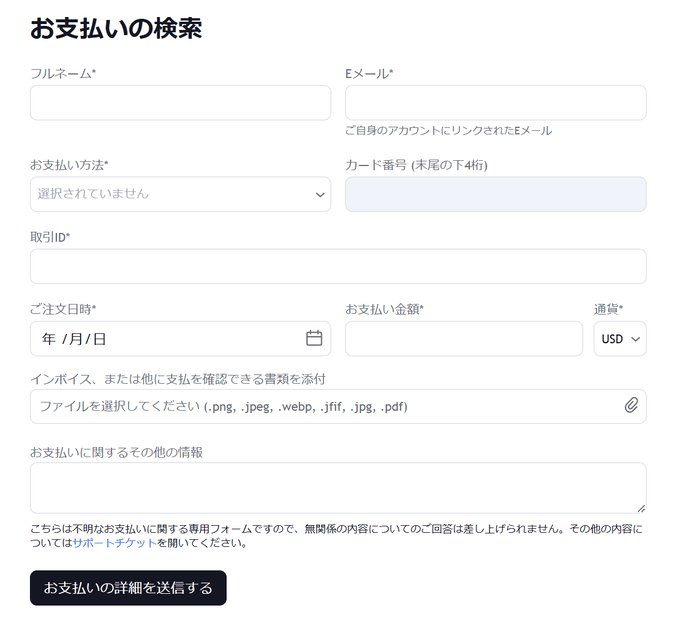Click the ご自身のアカウントにリンクされたEメール hint
Screen dimensions: 680x622
point(448,131)
